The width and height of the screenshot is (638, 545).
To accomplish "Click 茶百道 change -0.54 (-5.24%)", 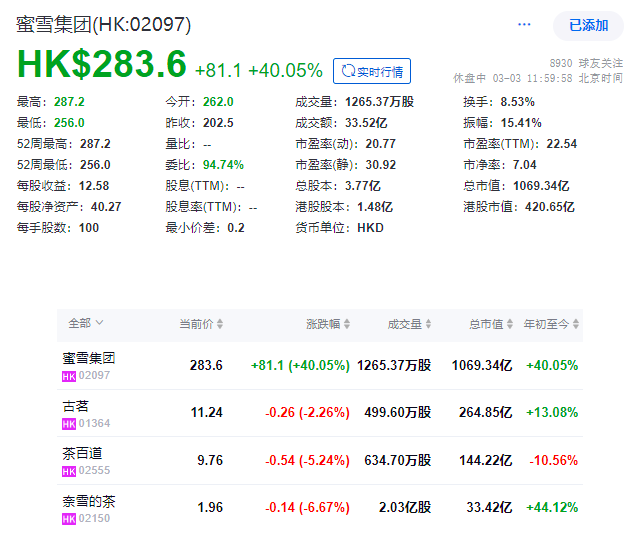I will pos(307,460).
